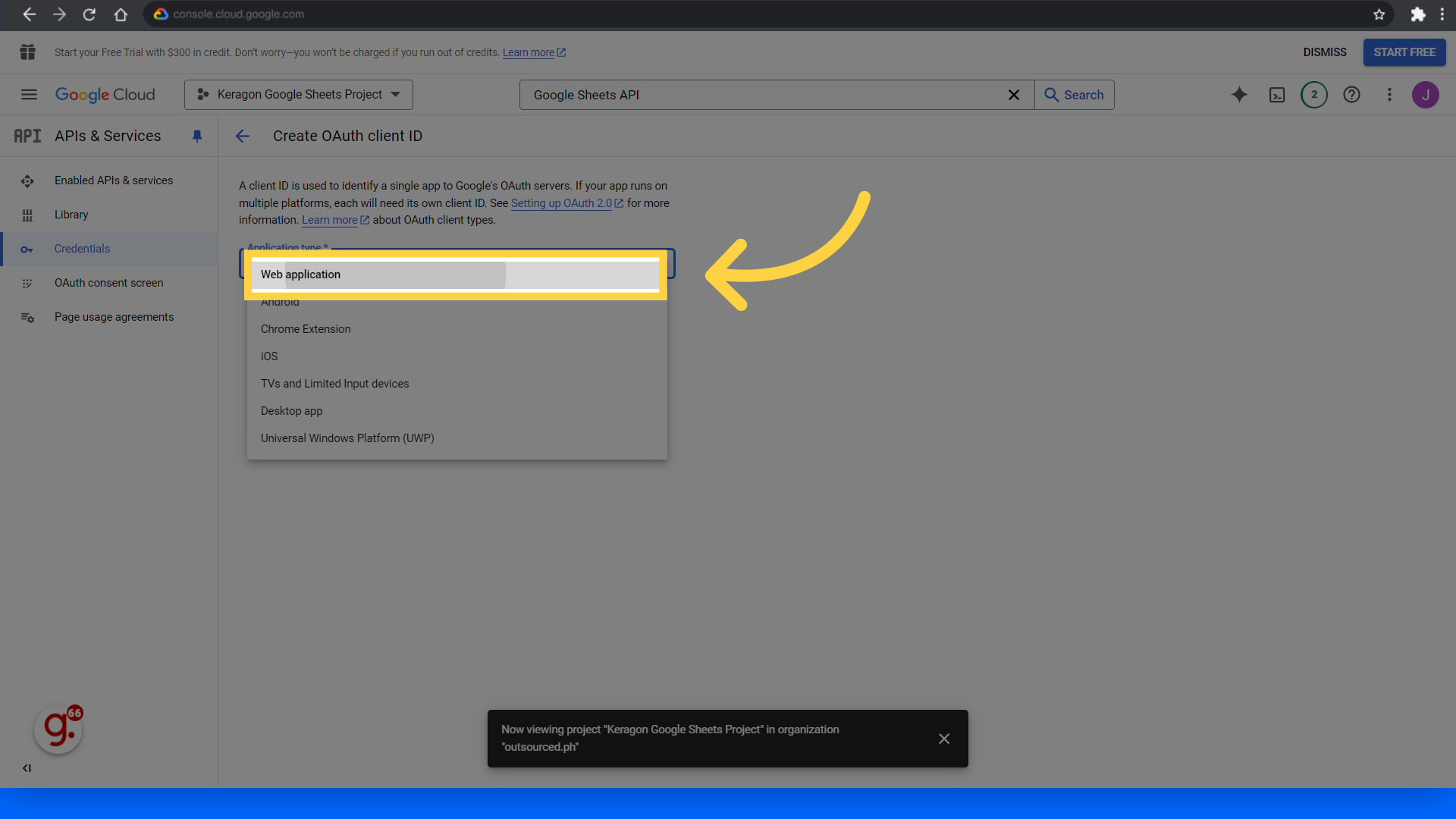The height and width of the screenshot is (819, 1456).
Task: Open the help question mark icon
Action: 1351,95
